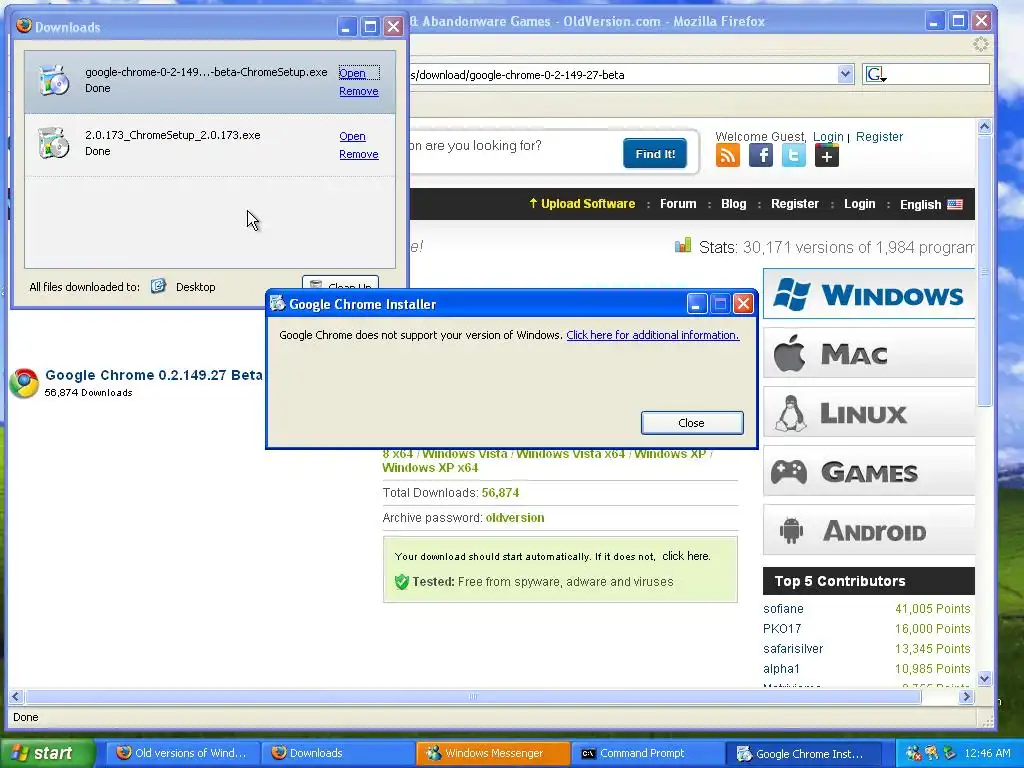Click the Login link next to Welcome Guest
The width and height of the screenshot is (1024, 768).
pos(828,136)
